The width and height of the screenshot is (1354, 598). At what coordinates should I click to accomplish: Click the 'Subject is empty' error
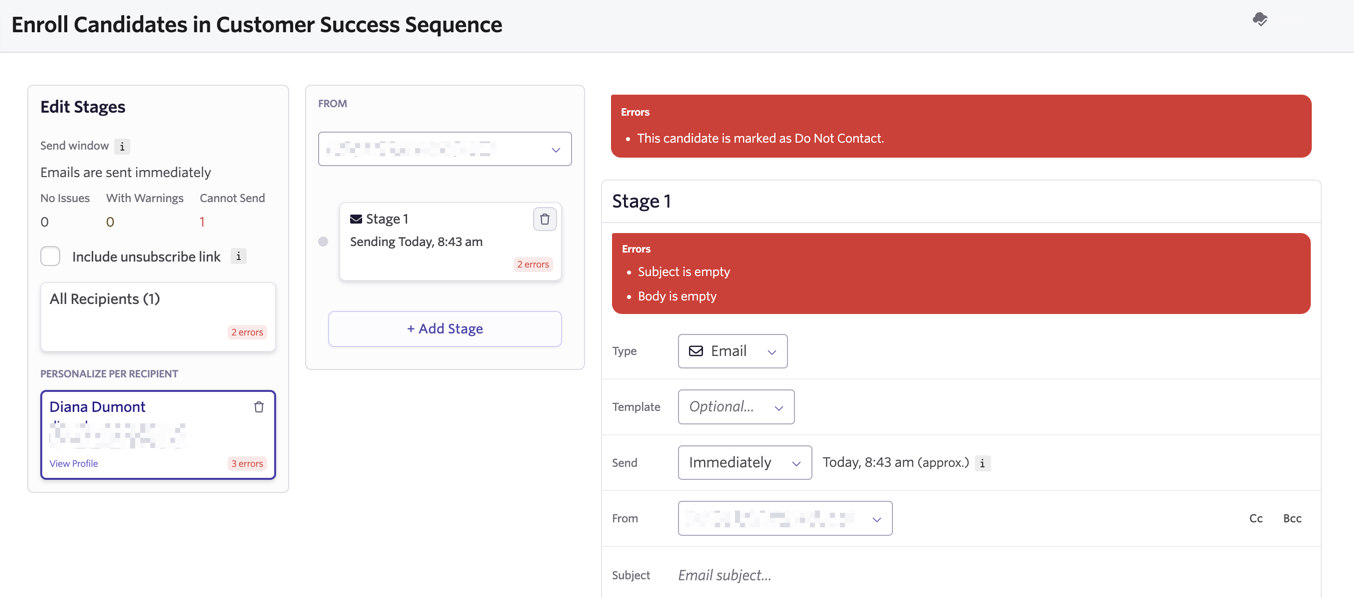pos(684,272)
